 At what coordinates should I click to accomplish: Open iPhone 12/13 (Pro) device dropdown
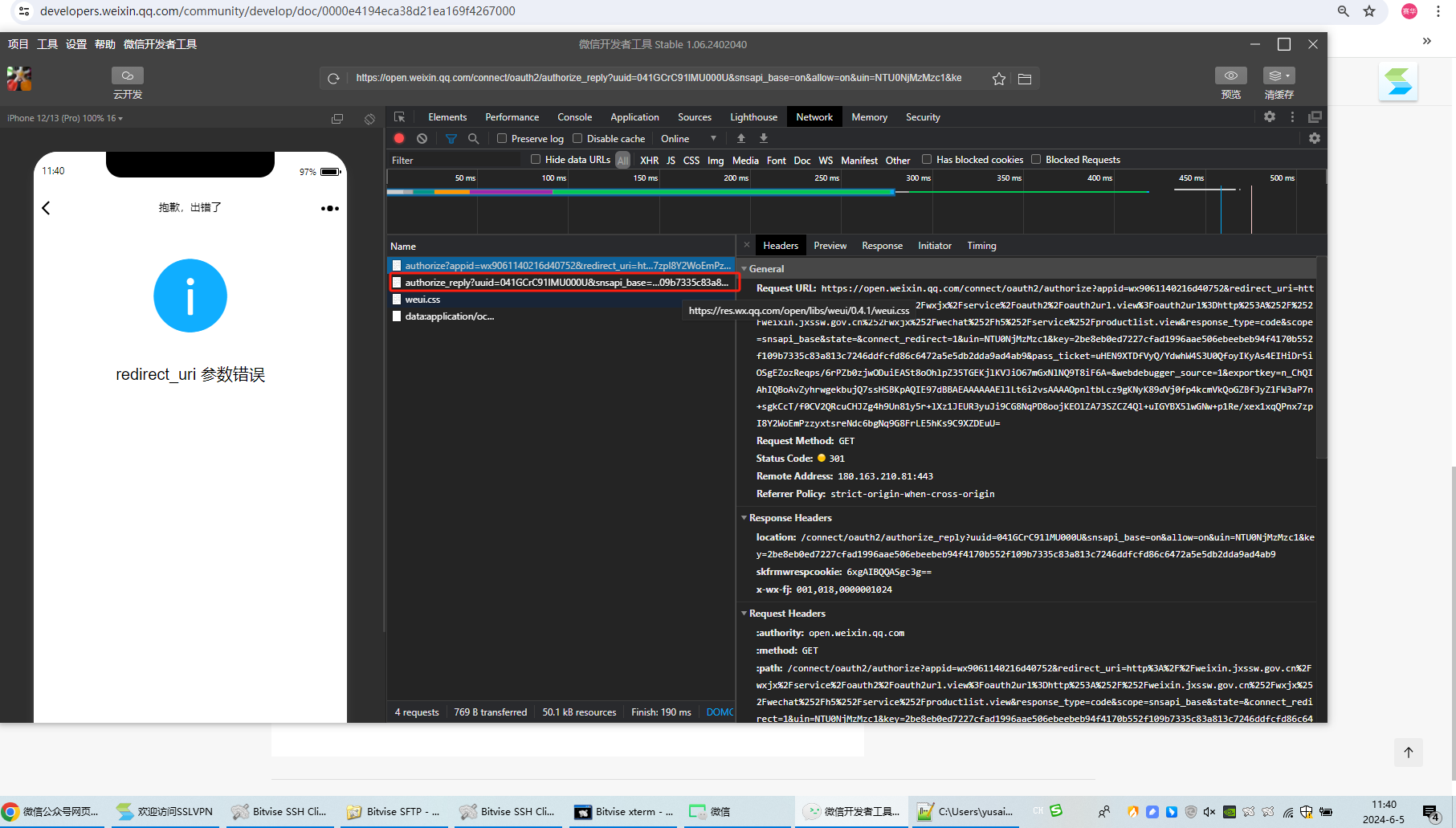pyautogui.click(x=65, y=118)
